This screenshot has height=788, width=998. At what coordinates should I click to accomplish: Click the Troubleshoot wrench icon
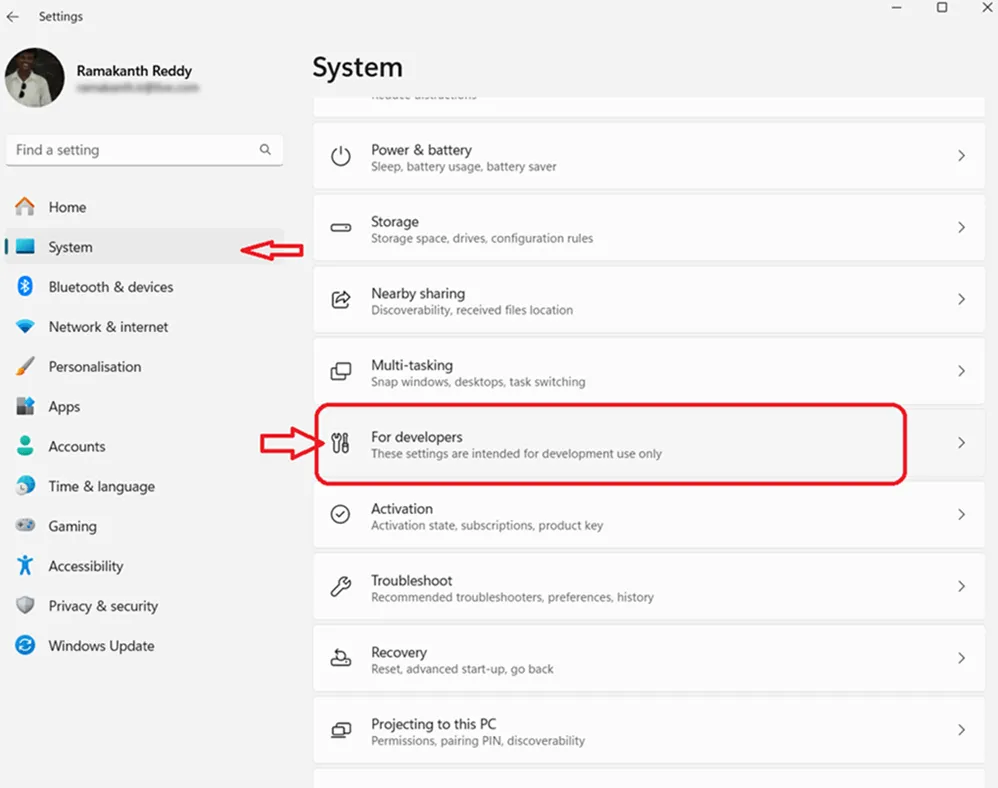tap(341, 587)
